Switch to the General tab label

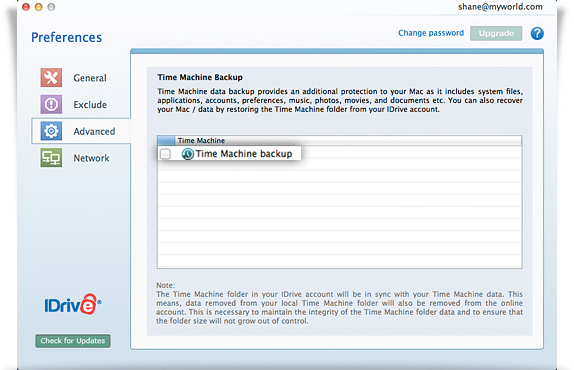tap(90, 78)
